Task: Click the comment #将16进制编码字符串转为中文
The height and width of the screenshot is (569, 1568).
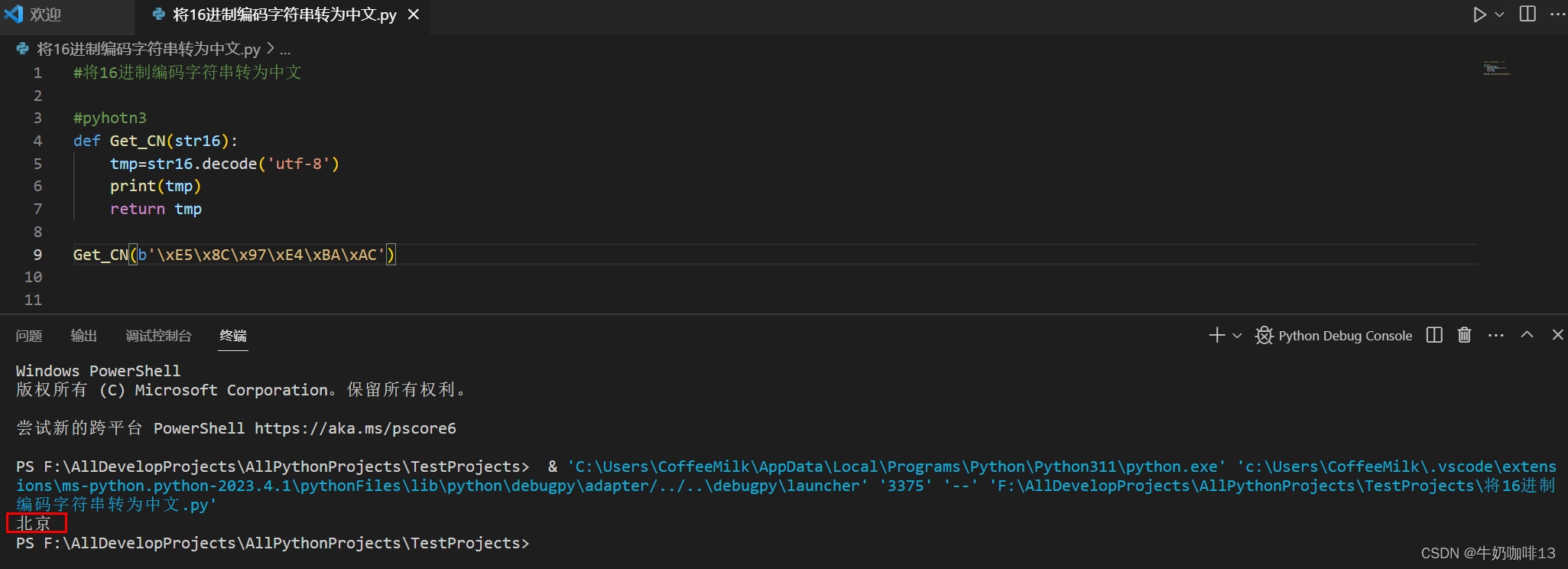Action: coord(187,72)
